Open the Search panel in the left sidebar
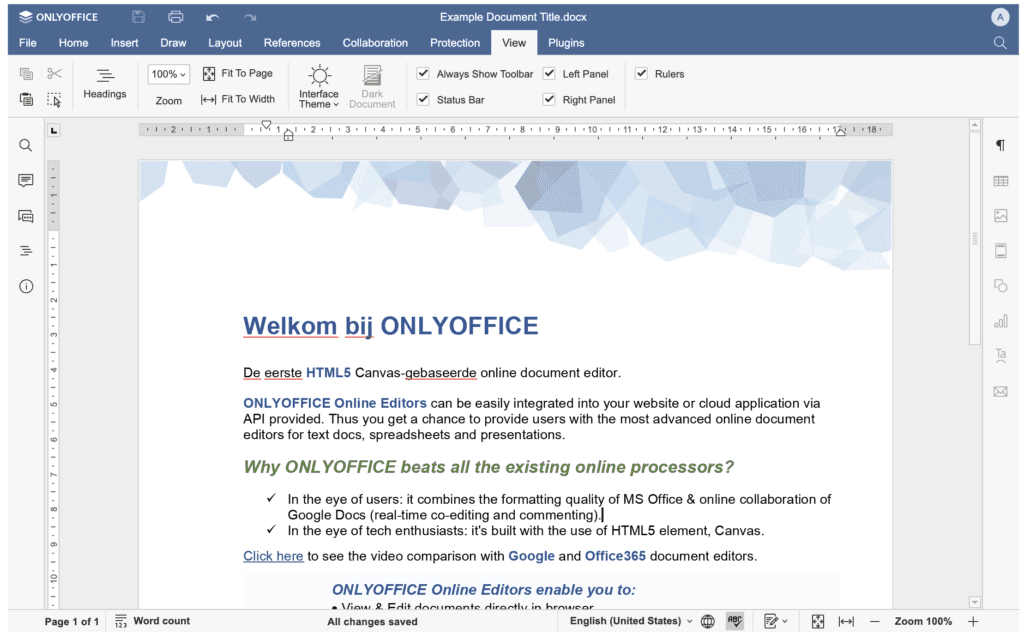Image resolution: width=1024 pixels, height=640 pixels. pyautogui.click(x=25, y=145)
